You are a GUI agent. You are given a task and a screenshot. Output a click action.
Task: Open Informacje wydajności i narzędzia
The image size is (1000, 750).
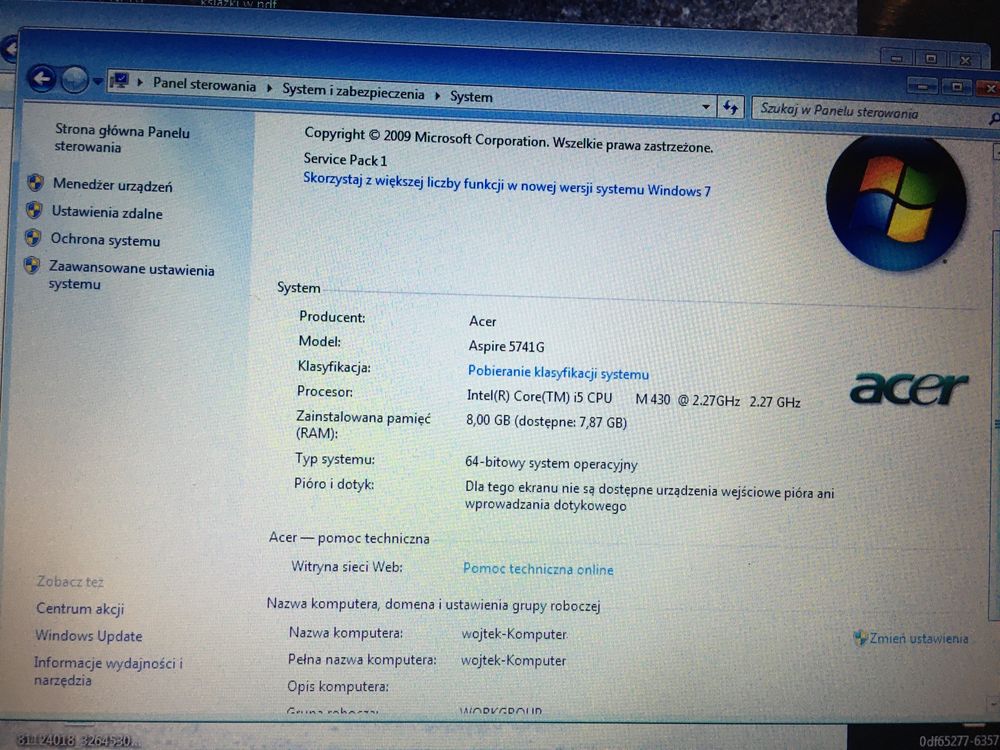click(x=108, y=671)
